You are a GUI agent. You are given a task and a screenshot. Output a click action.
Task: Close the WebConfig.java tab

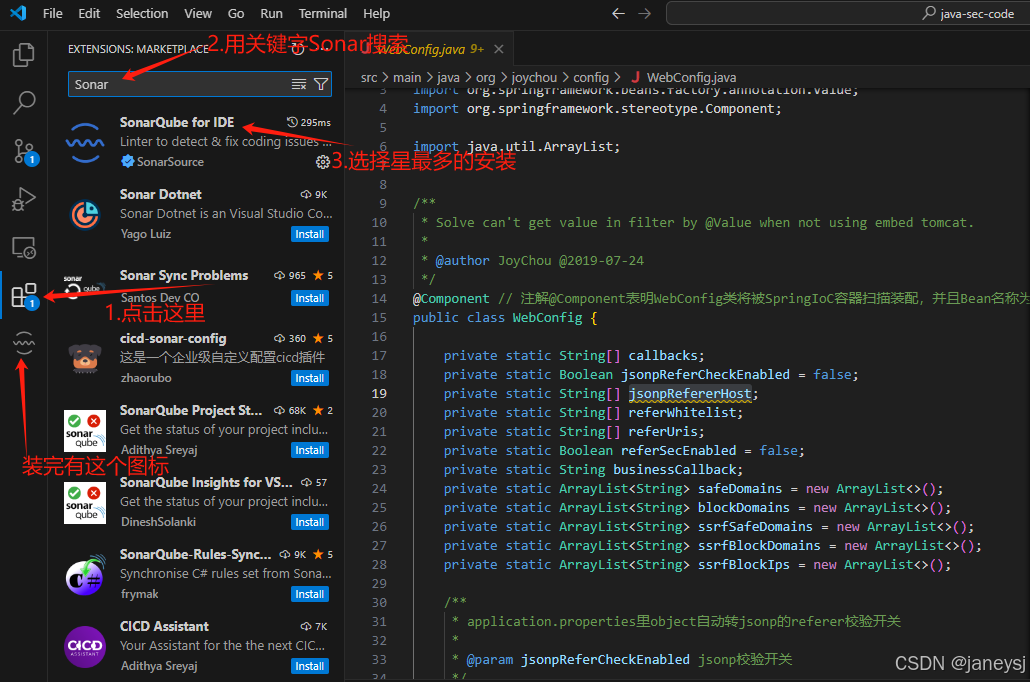(x=499, y=49)
